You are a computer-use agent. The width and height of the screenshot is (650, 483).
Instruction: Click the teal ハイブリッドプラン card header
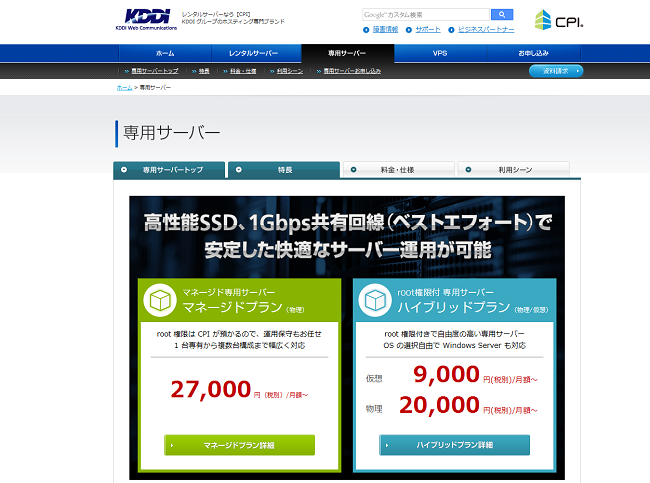pos(455,300)
